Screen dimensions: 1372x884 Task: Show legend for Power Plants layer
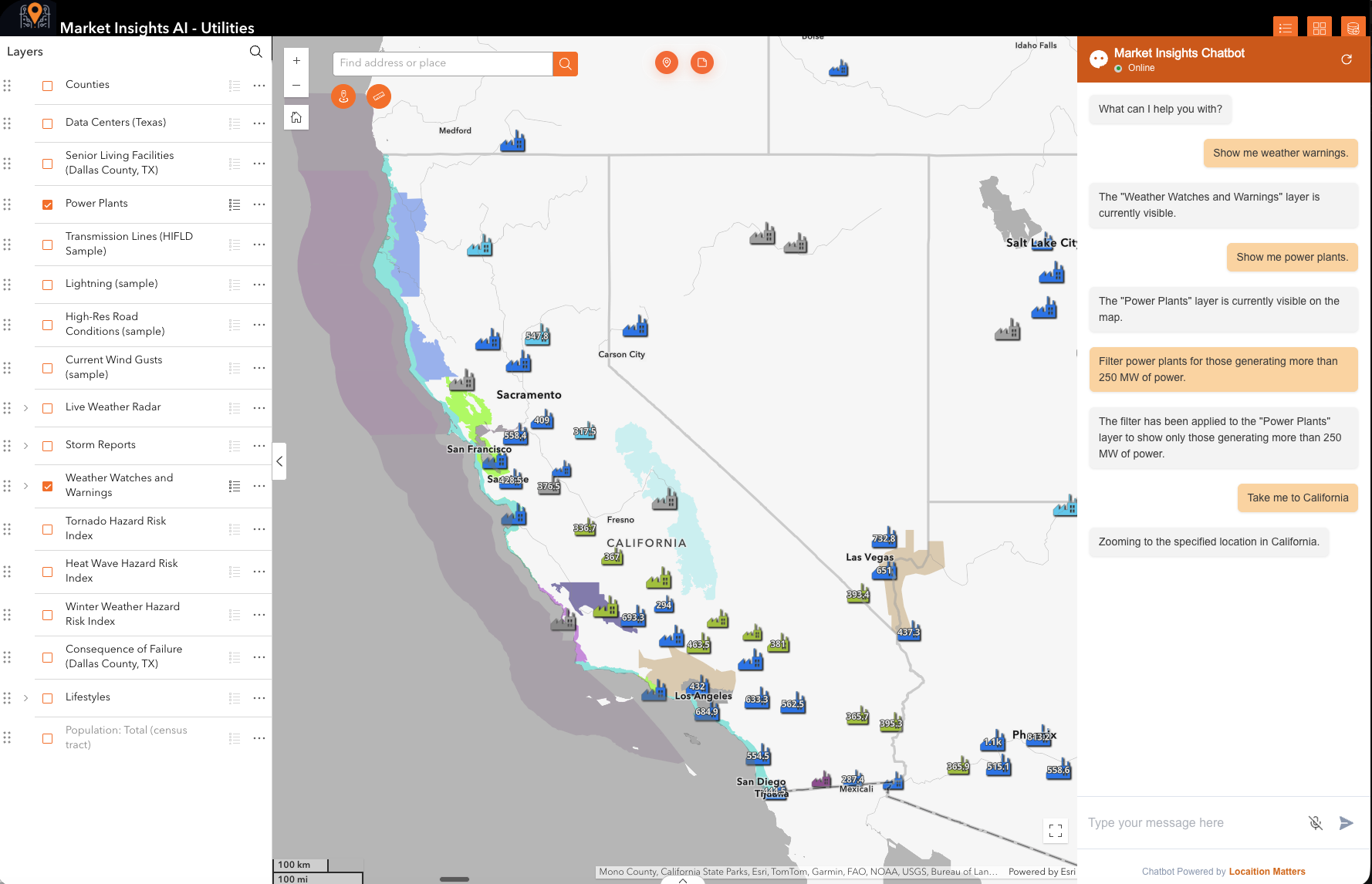(x=235, y=204)
